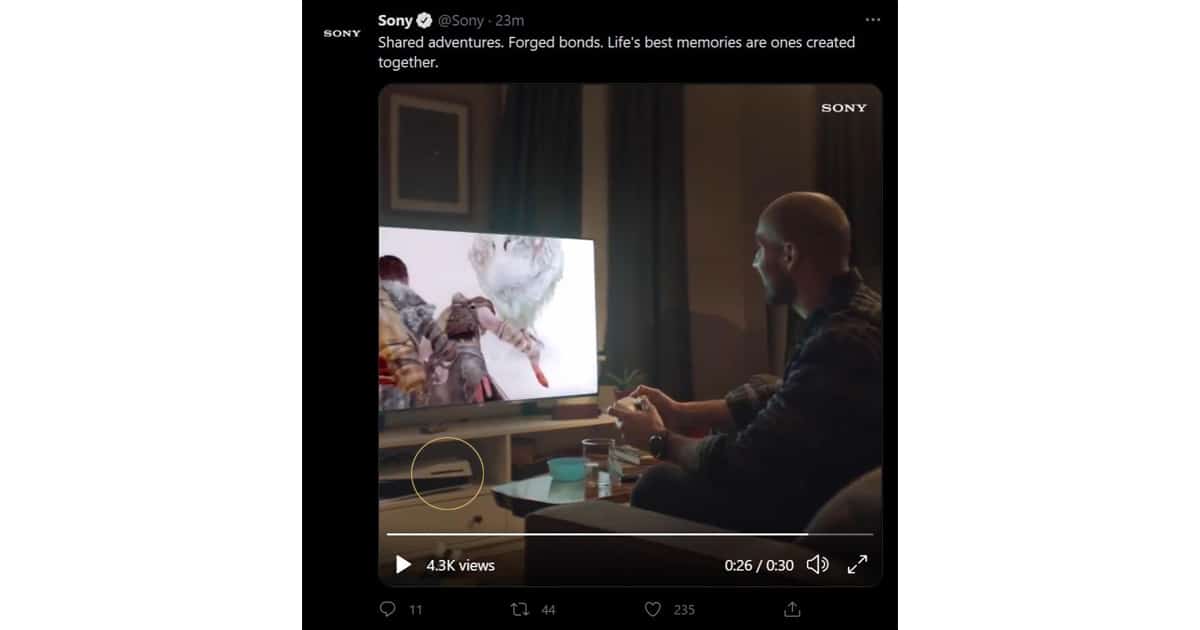Mute the video with the speaker icon
Viewport: 1200px width, 630px height.
pos(817,565)
